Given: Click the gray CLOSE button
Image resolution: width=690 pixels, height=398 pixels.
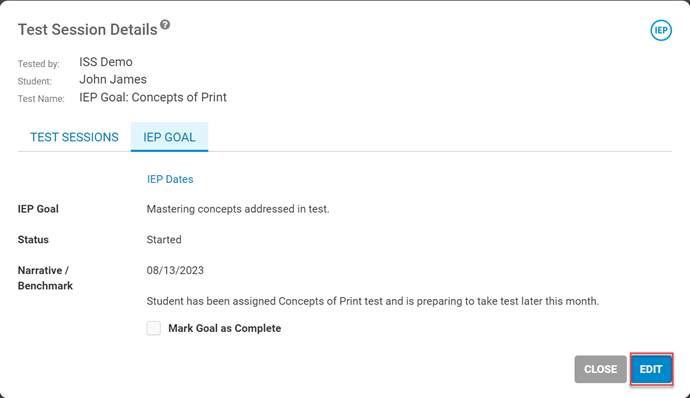Looking at the screenshot, I should [x=600, y=369].
